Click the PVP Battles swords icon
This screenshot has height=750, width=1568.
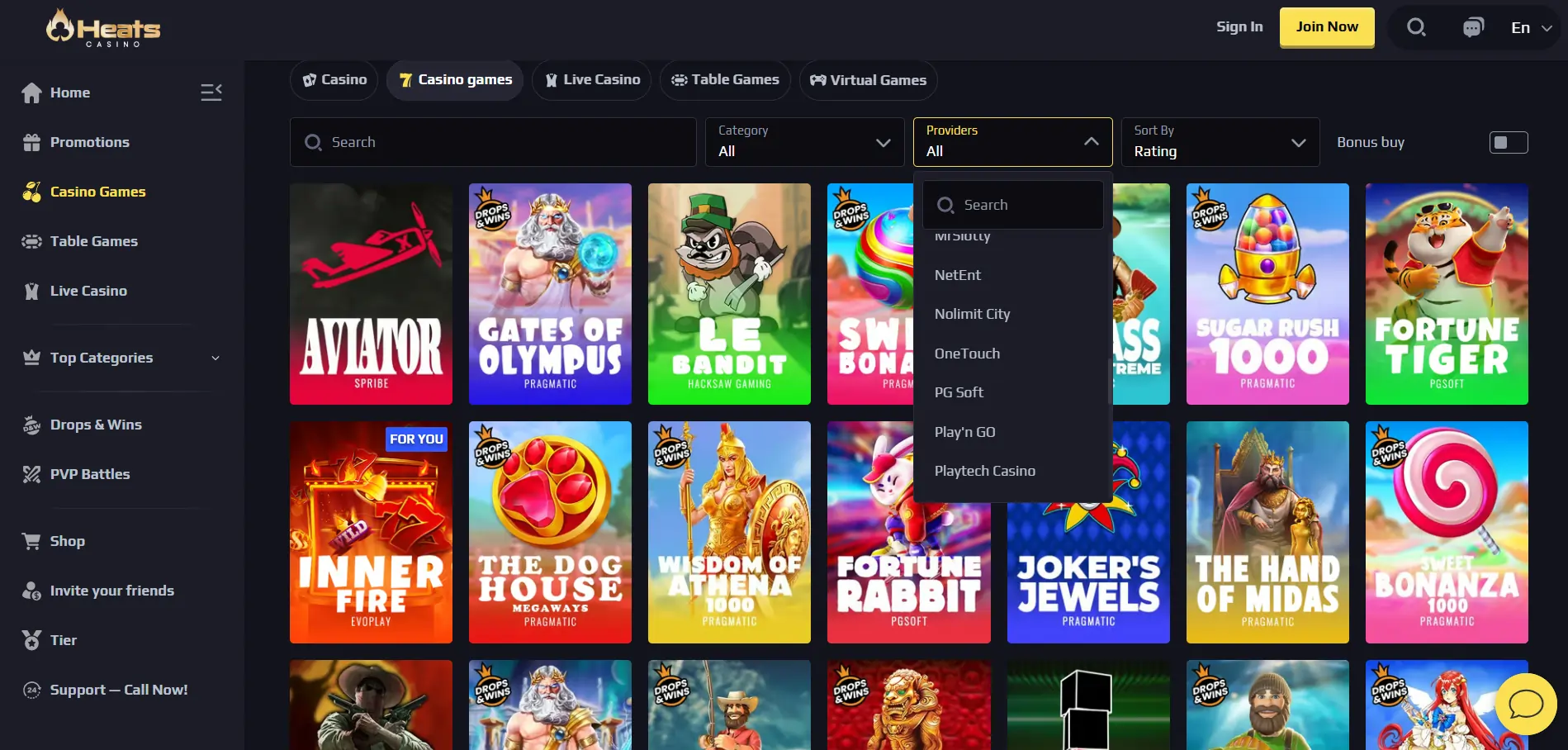coord(31,474)
